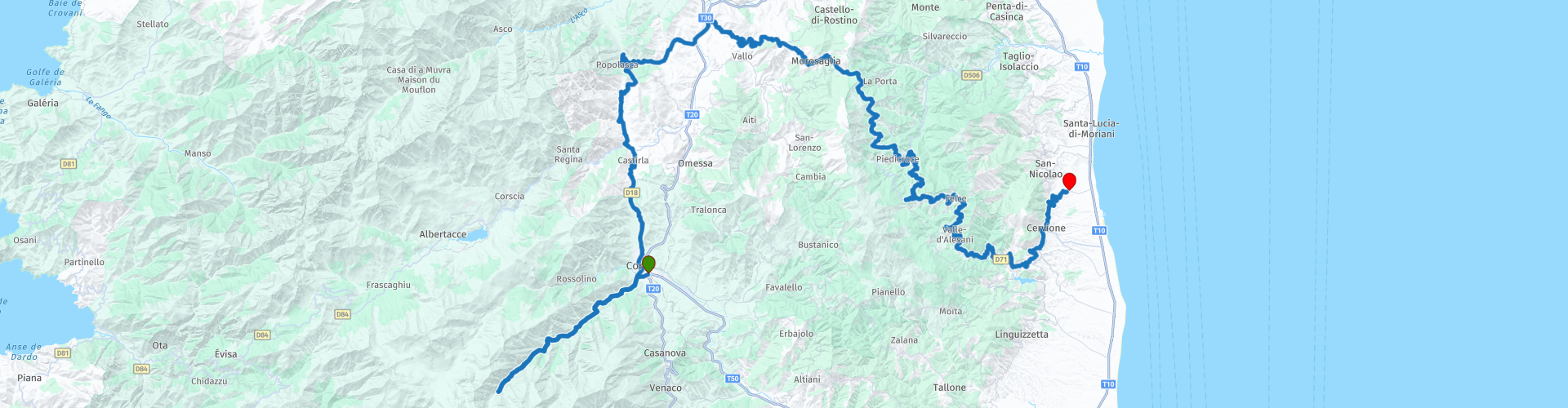This screenshot has height=408, width=1568.
Task: Click the T30 road shield
Action: (706, 18)
